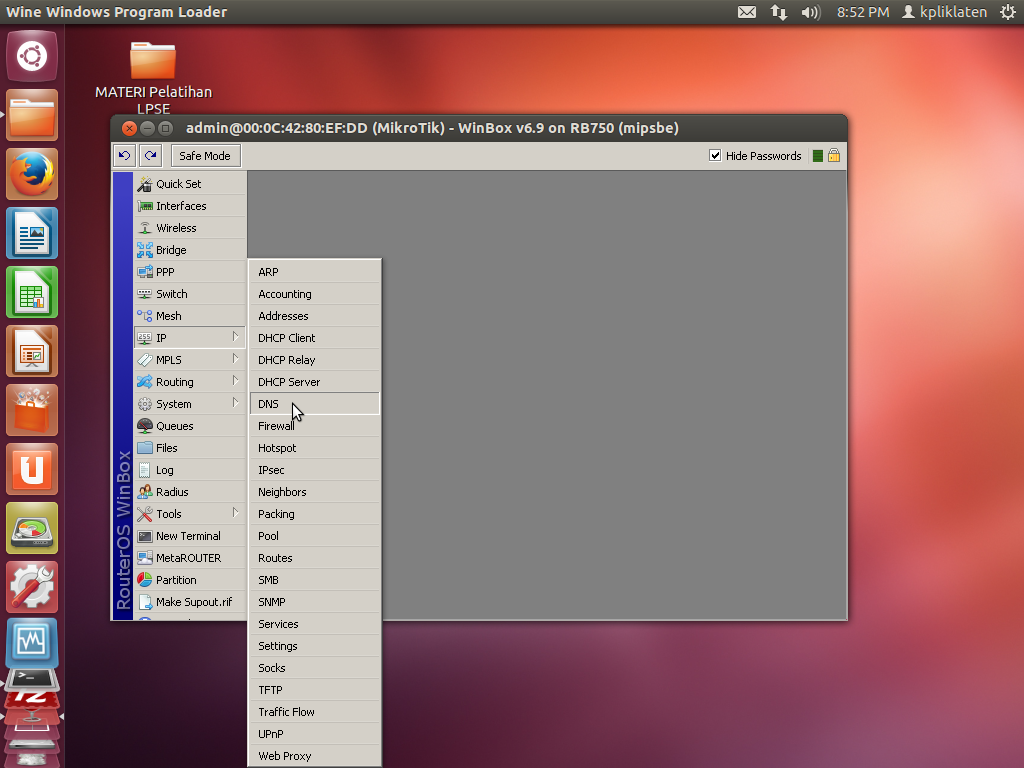The image size is (1024, 768).
Task: Click the kpliklaten user menu in top panel
Action: [944, 12]
